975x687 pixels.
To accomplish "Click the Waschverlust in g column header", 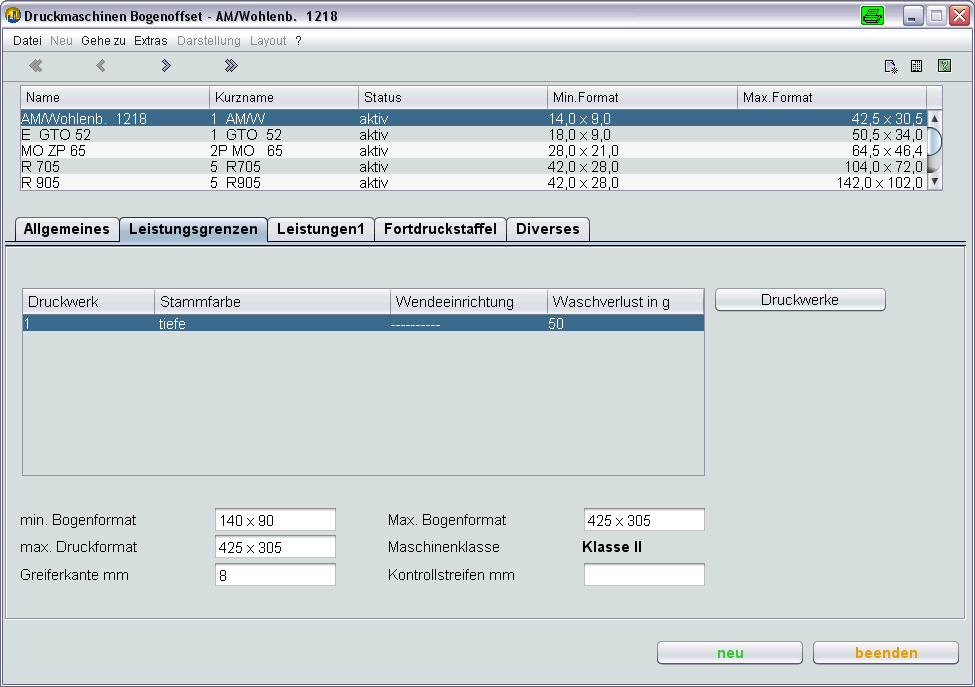I will coord(626,302).
